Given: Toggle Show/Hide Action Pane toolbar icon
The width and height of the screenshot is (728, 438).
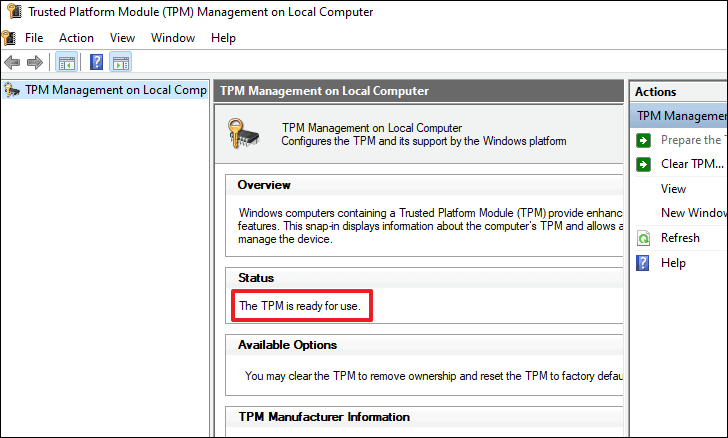Looking at the screenshot, I should click(121, 62).
